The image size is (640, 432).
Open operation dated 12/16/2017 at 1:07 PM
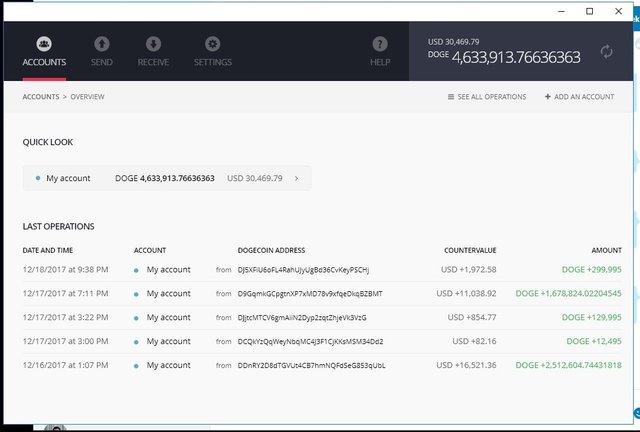(65, 365)
